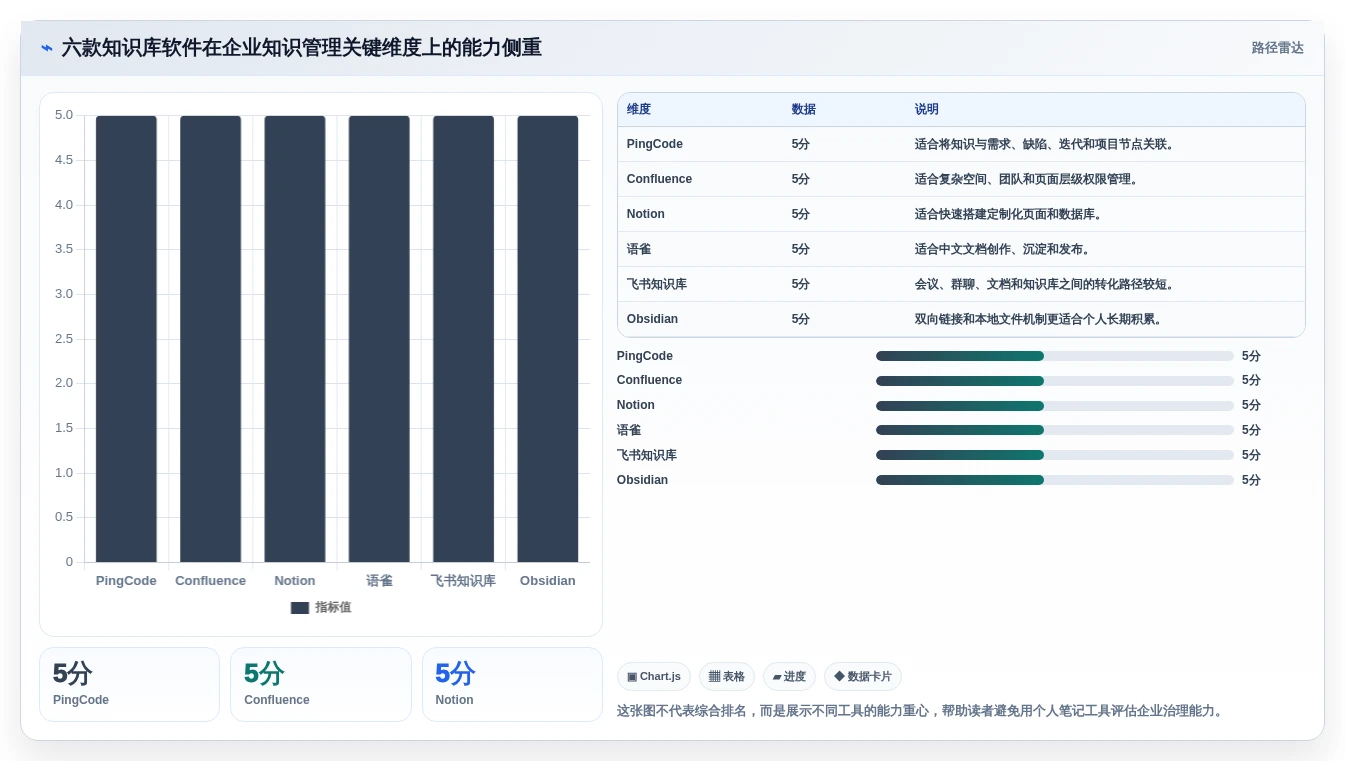Click the 5.0 y-axis value

coord(64,115)
